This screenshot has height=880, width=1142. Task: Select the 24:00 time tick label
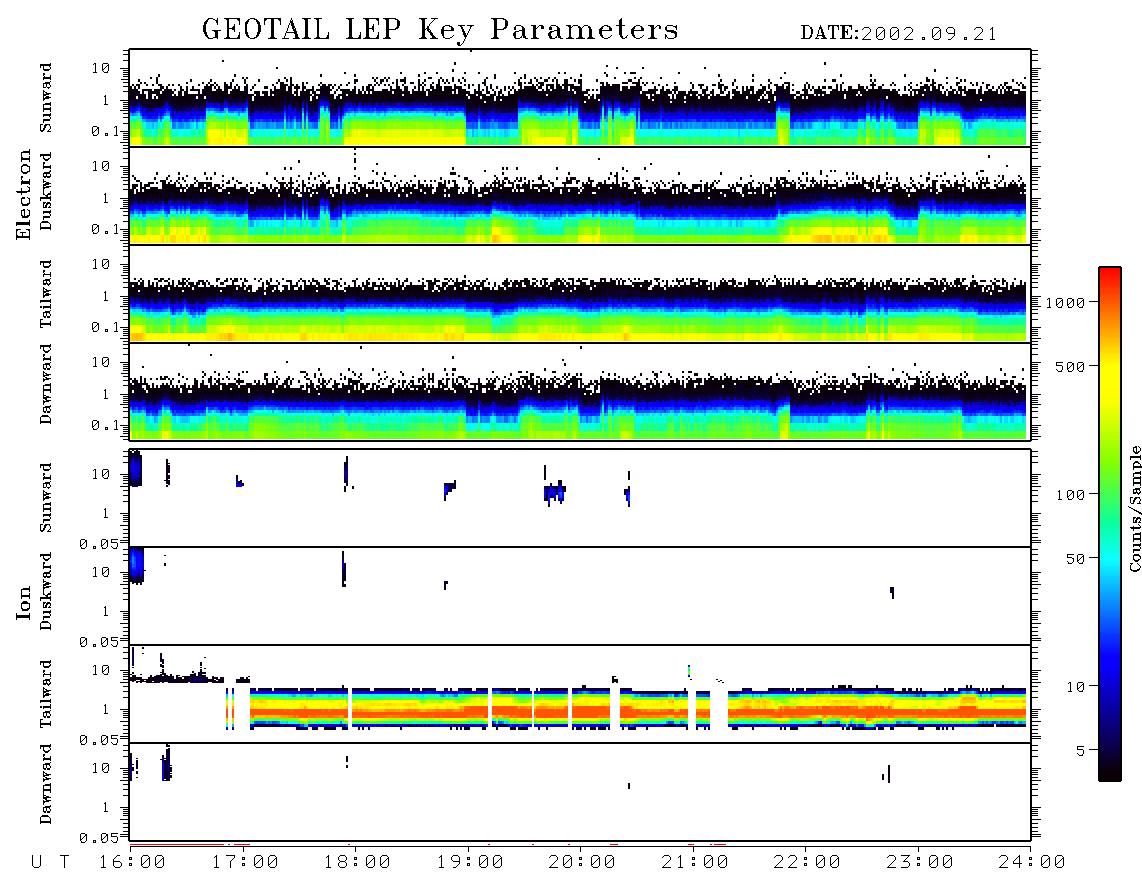tap(1032, 863)
